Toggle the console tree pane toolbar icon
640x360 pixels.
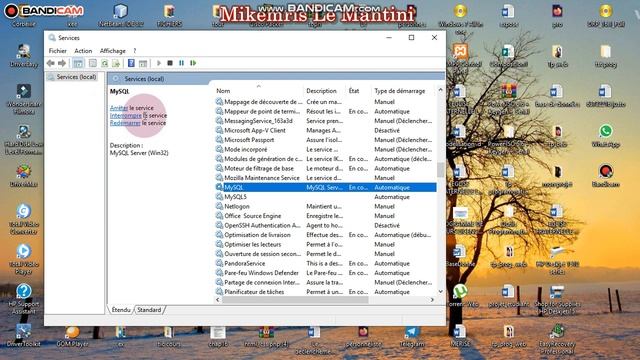(x=78, y=63)
